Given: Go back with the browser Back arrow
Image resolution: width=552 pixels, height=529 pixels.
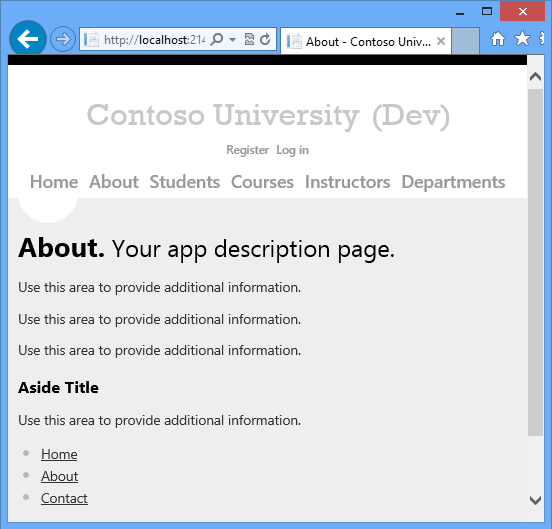Looking at the screenshot, I should [28, 39].
